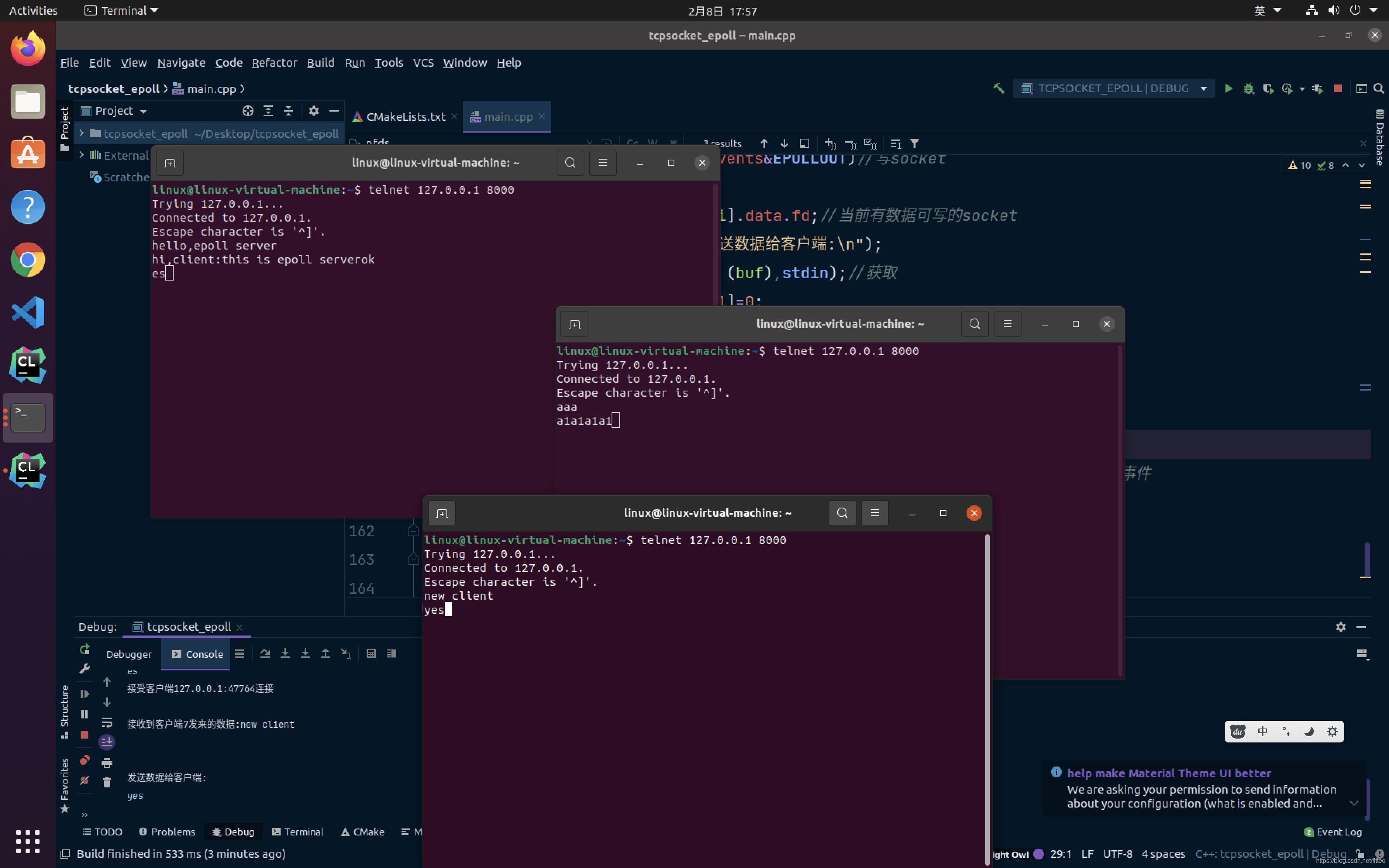Image resolution: width=1389 pixels, height=868 pixels.
Task: Select opened file target icon in Project panel
Action: 248,111
